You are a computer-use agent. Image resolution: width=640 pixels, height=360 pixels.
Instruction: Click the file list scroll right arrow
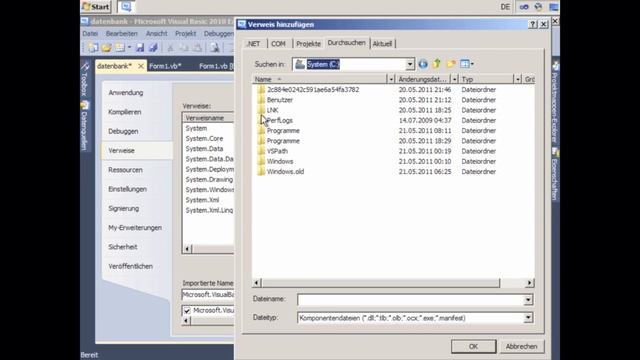[529, 283]
